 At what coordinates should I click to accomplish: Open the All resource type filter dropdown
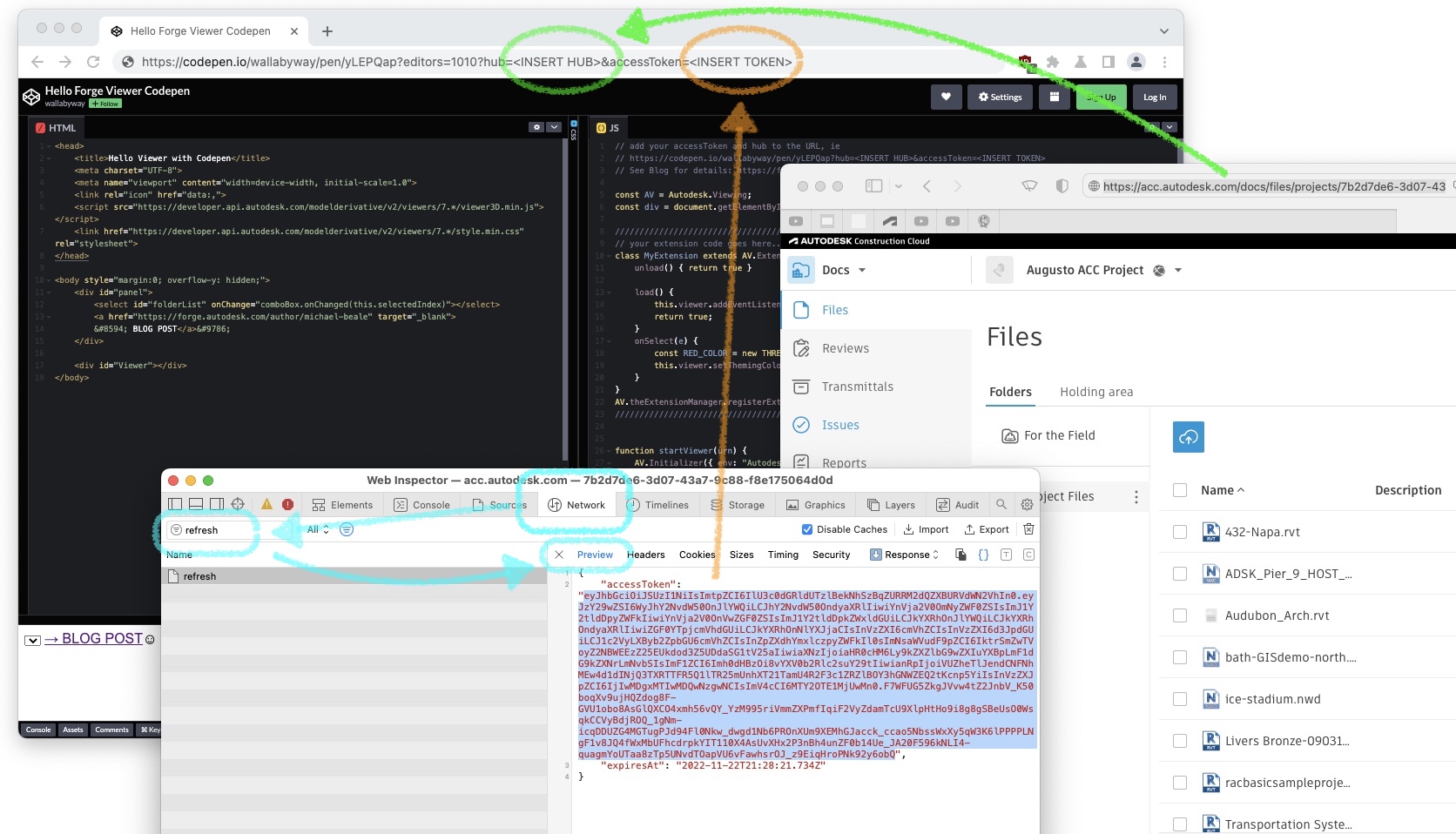point(318,529)
